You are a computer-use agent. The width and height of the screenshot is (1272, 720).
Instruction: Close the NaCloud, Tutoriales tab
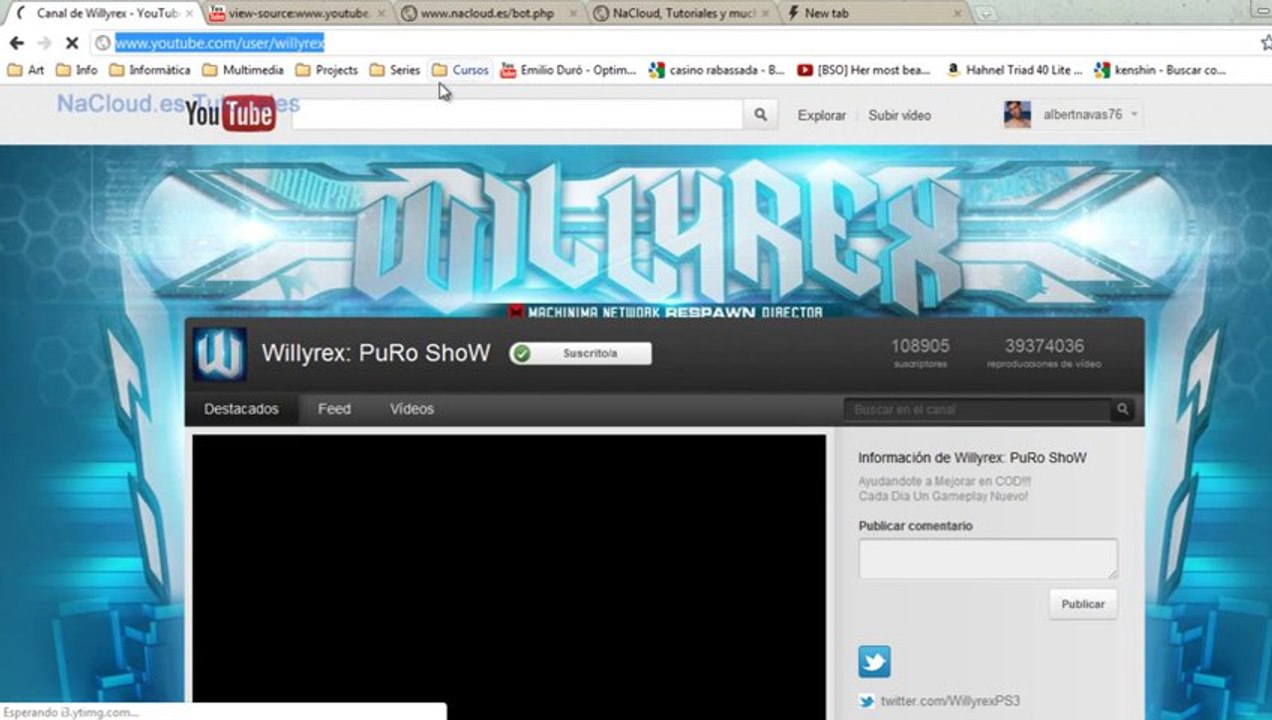765,14
